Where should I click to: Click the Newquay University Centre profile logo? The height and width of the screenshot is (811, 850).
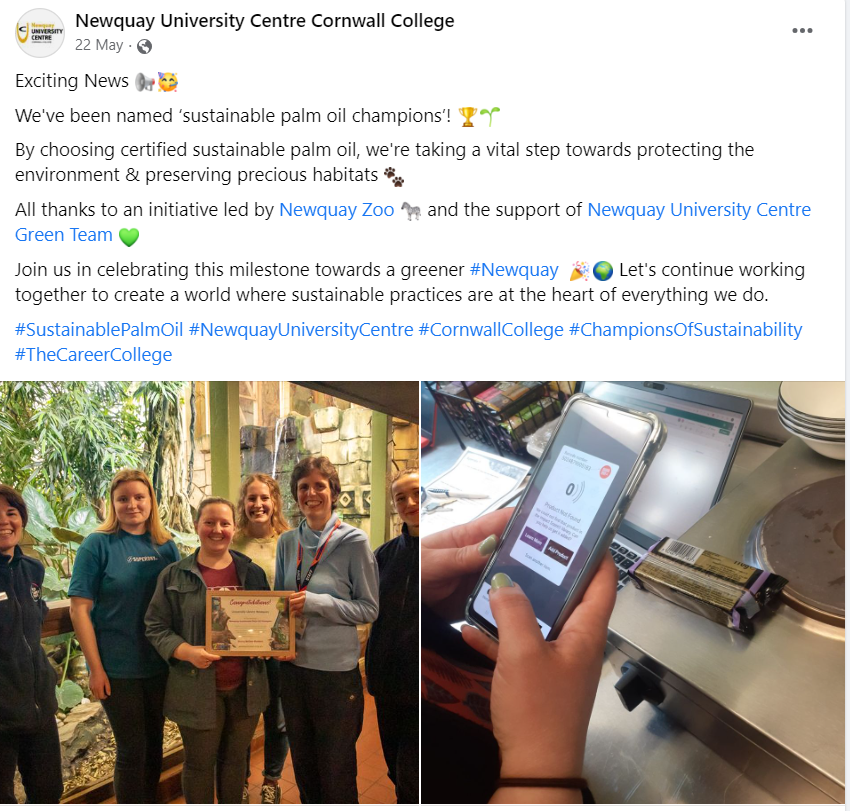click(40, 33)
